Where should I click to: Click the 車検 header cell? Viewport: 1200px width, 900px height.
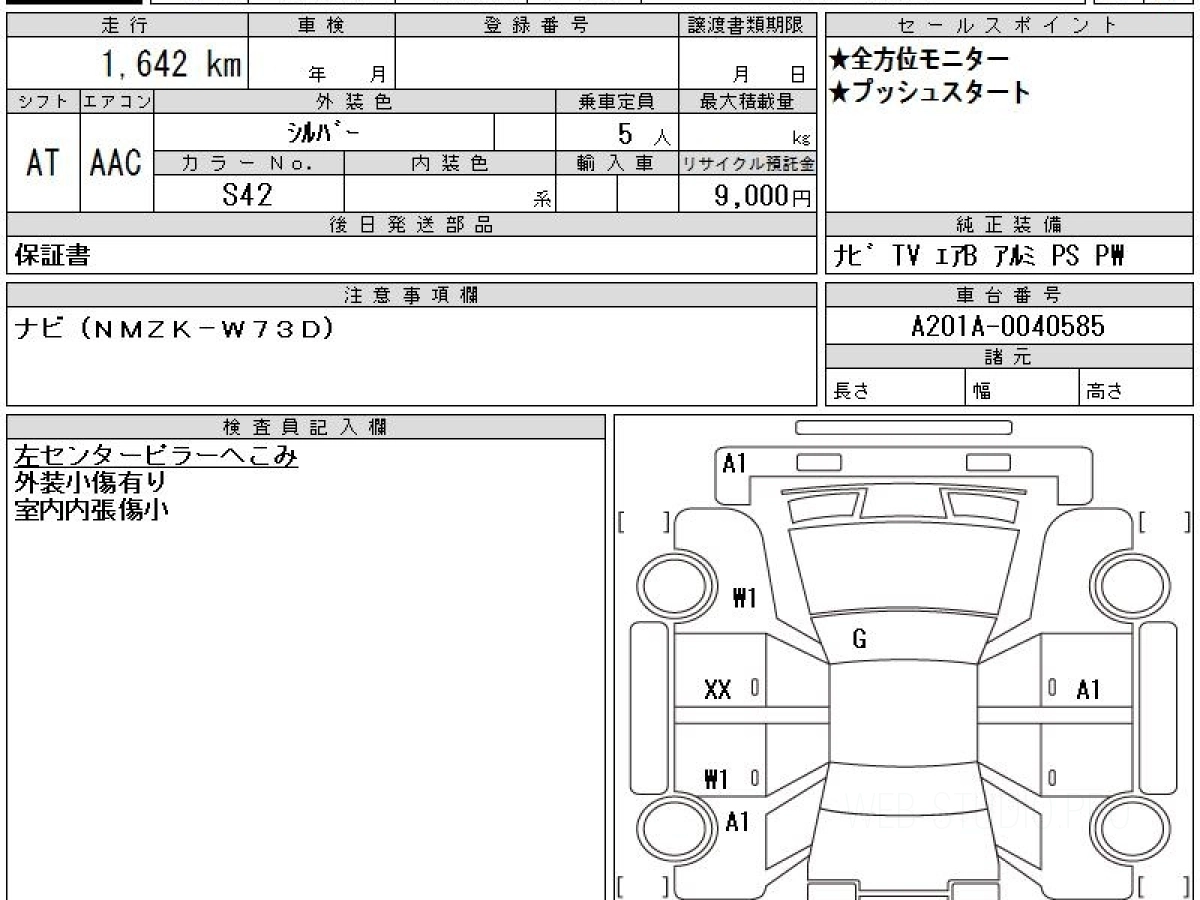[321, 27]
